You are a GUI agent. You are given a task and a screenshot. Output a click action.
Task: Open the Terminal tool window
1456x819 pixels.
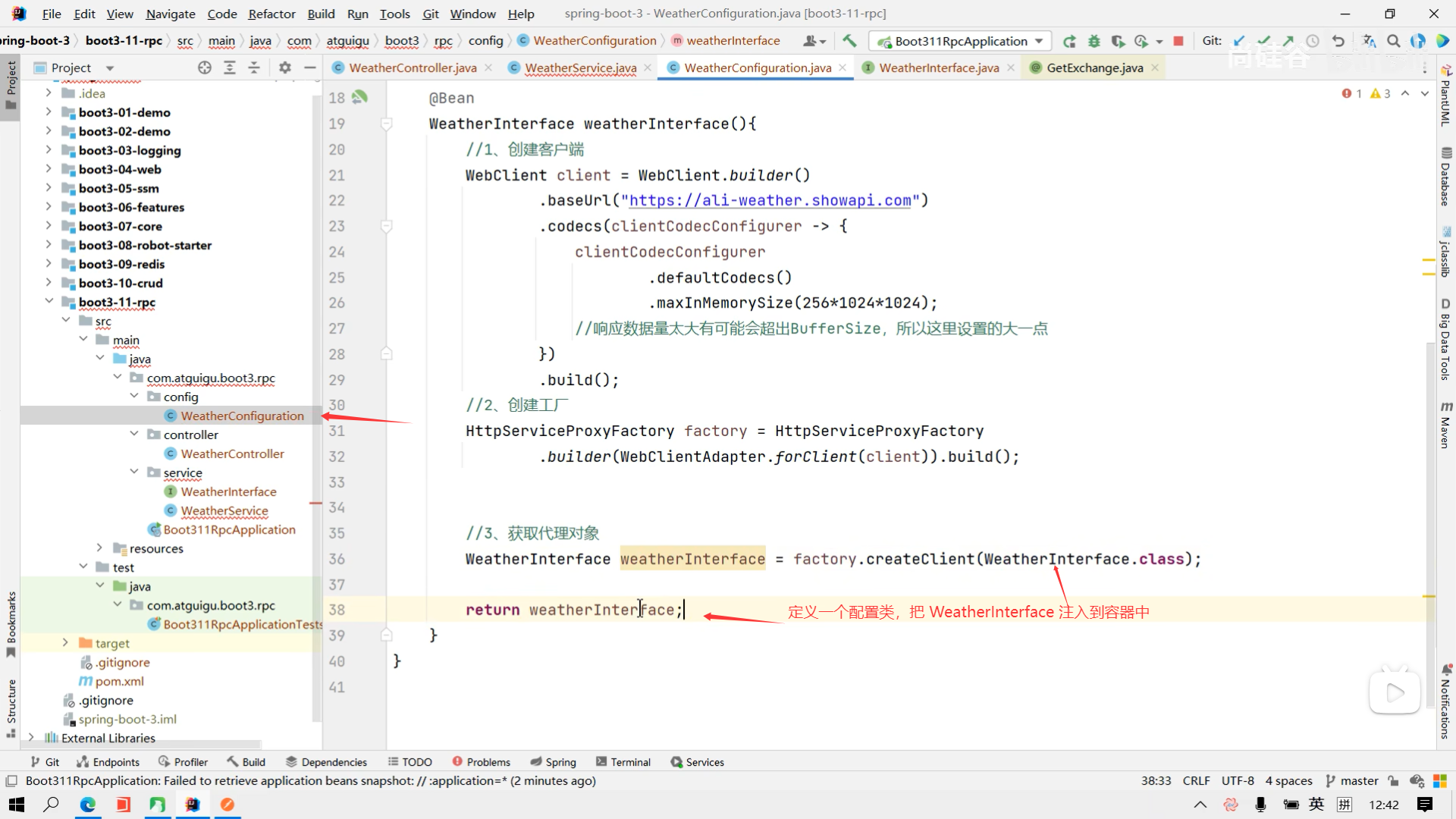623,762
